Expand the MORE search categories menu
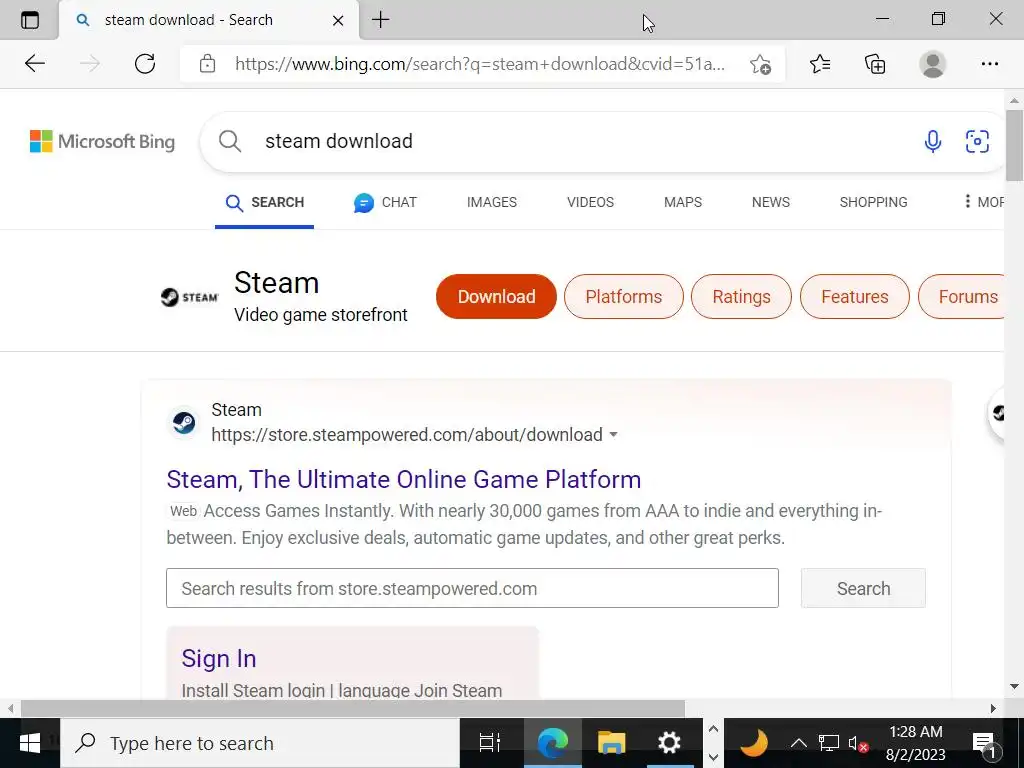This screenshot has height=768, width=1024. pos(984,202)
